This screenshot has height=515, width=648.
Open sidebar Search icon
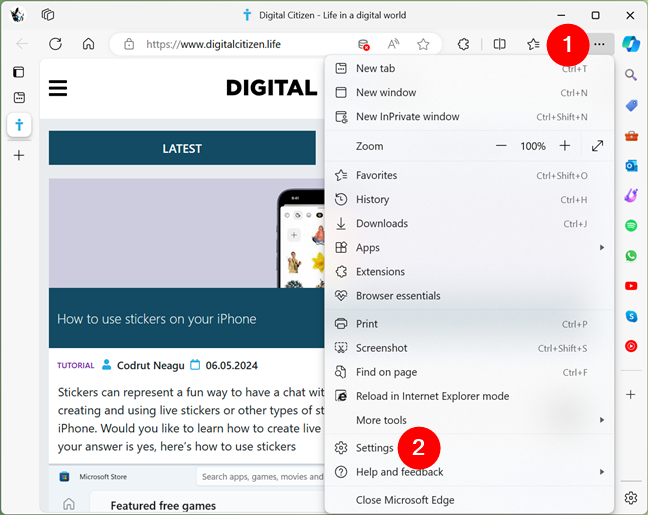pyautogui.click(x=631, y=75)
